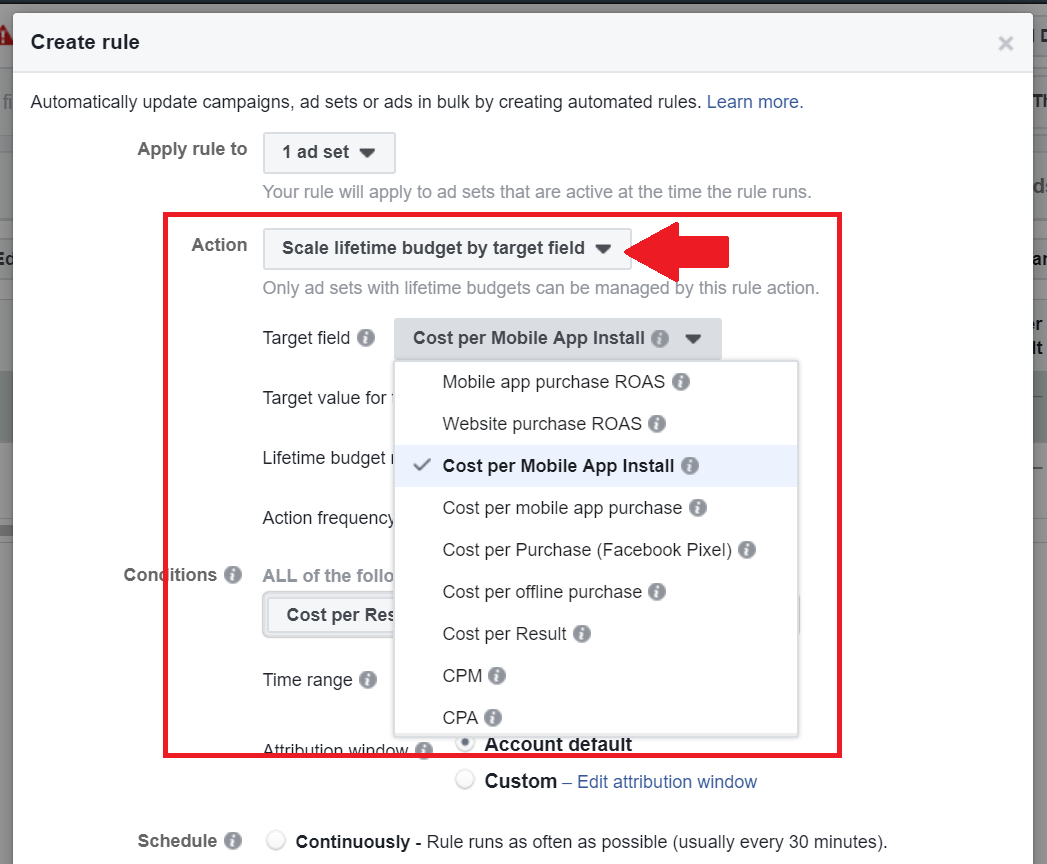The height and width of the screenshot is (864, 1047).
Task: Select CPA option in dropdown list
Action: pos(596,718)
